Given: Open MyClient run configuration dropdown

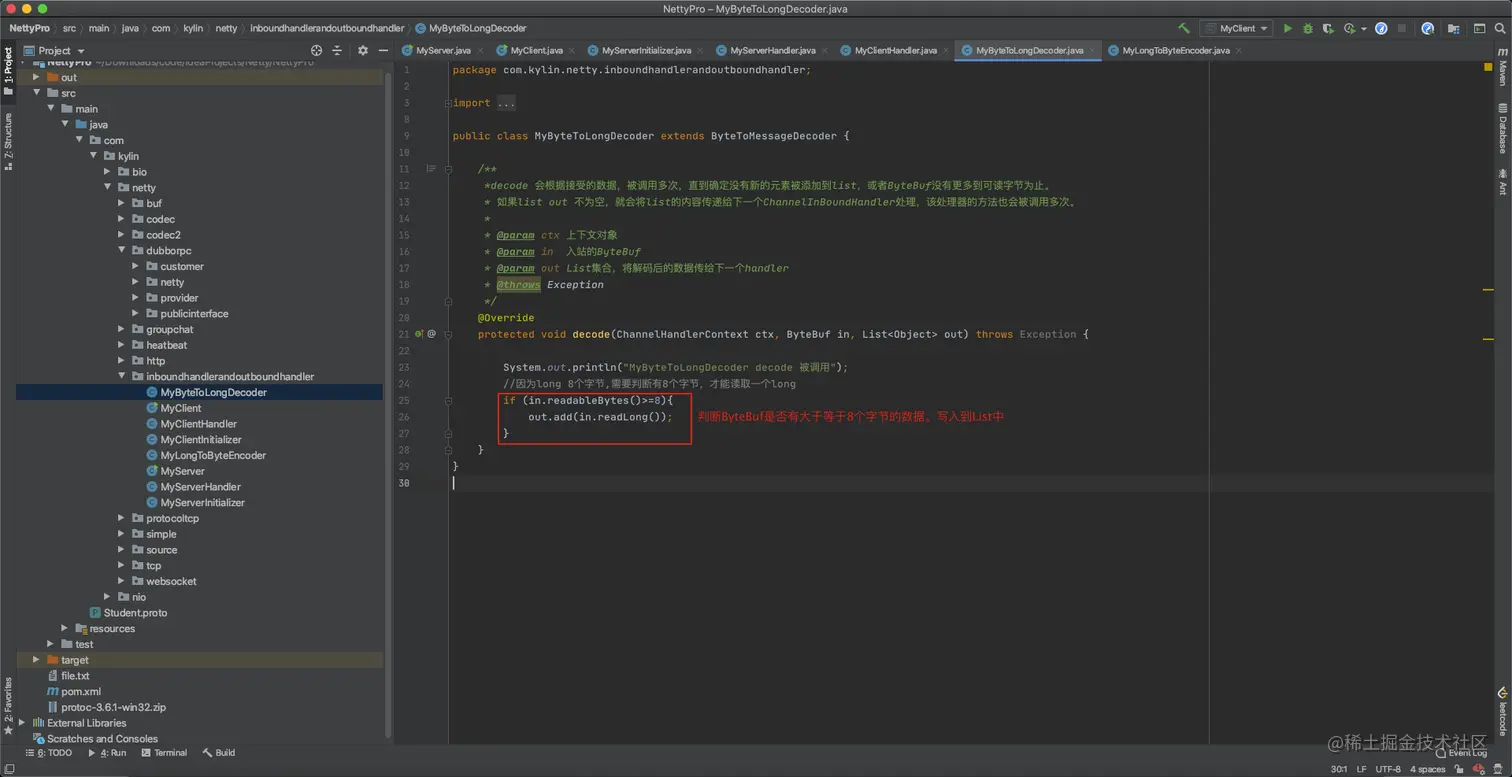Looking at the screenshot, I should (1238, 29).
